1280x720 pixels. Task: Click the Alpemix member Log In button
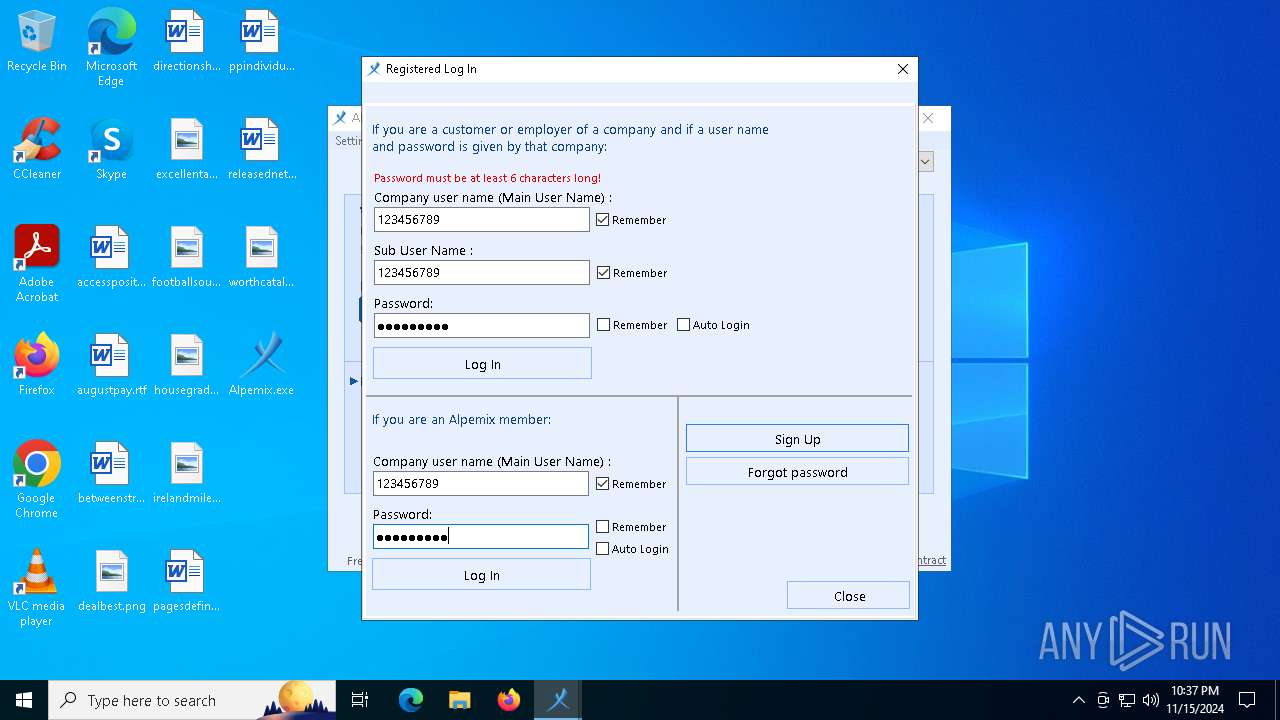click(481, 575)
